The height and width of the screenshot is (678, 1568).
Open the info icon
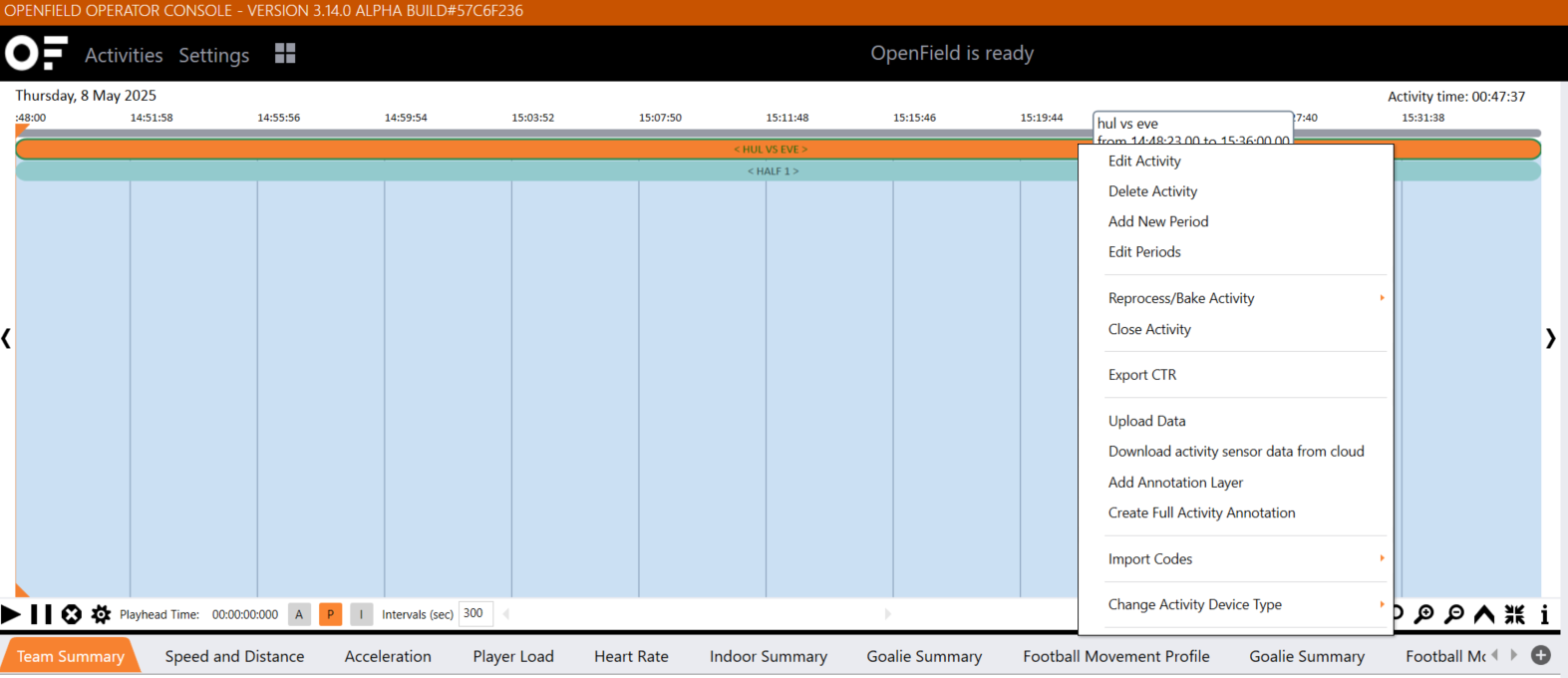click(x=1544, y=614)
